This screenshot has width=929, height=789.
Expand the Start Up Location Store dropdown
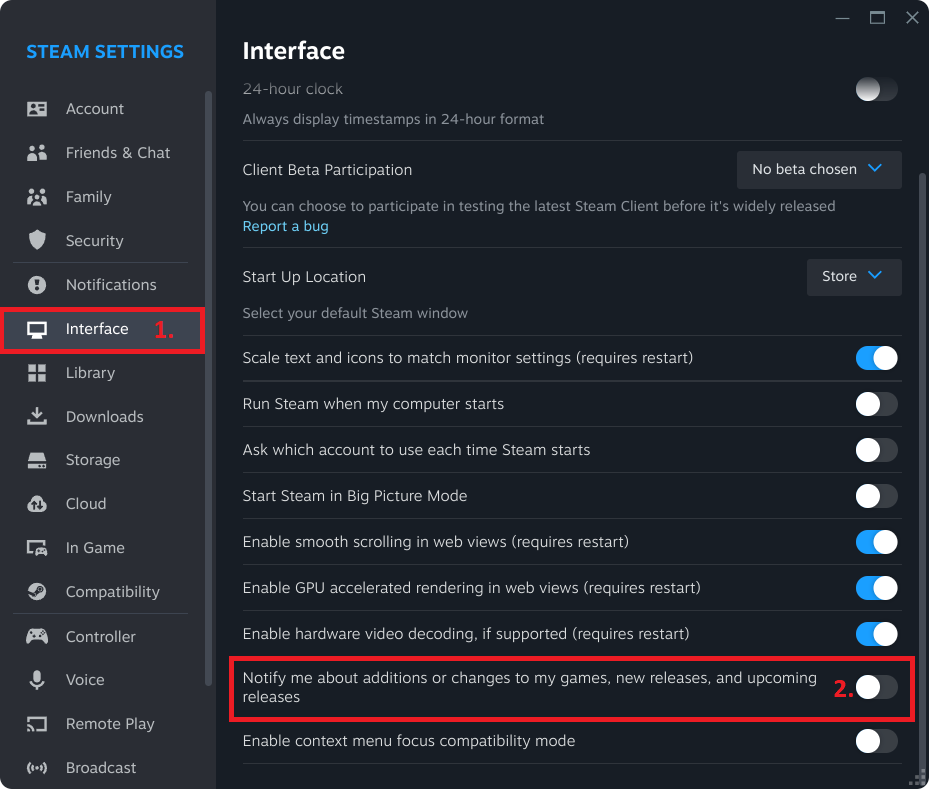click(854, 277)
